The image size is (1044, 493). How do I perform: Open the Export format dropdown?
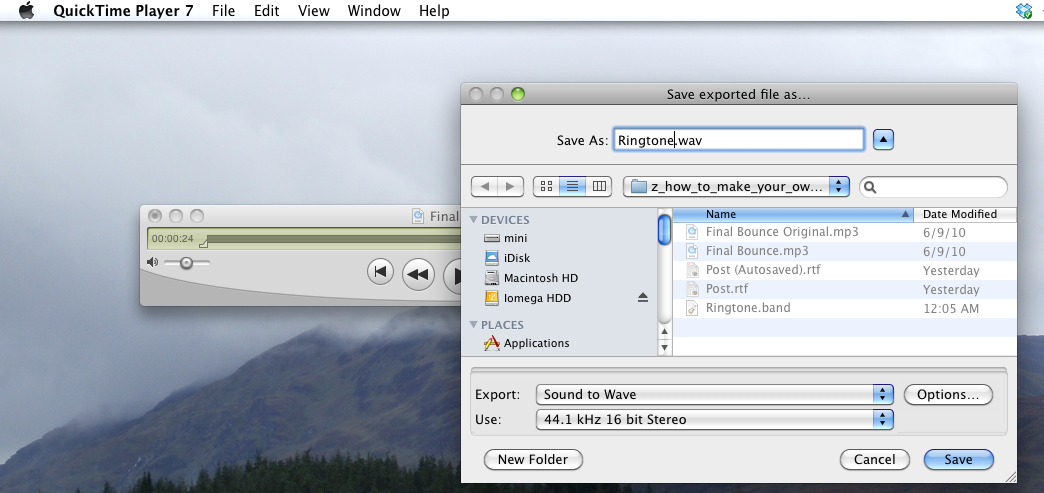pos(714,394)
